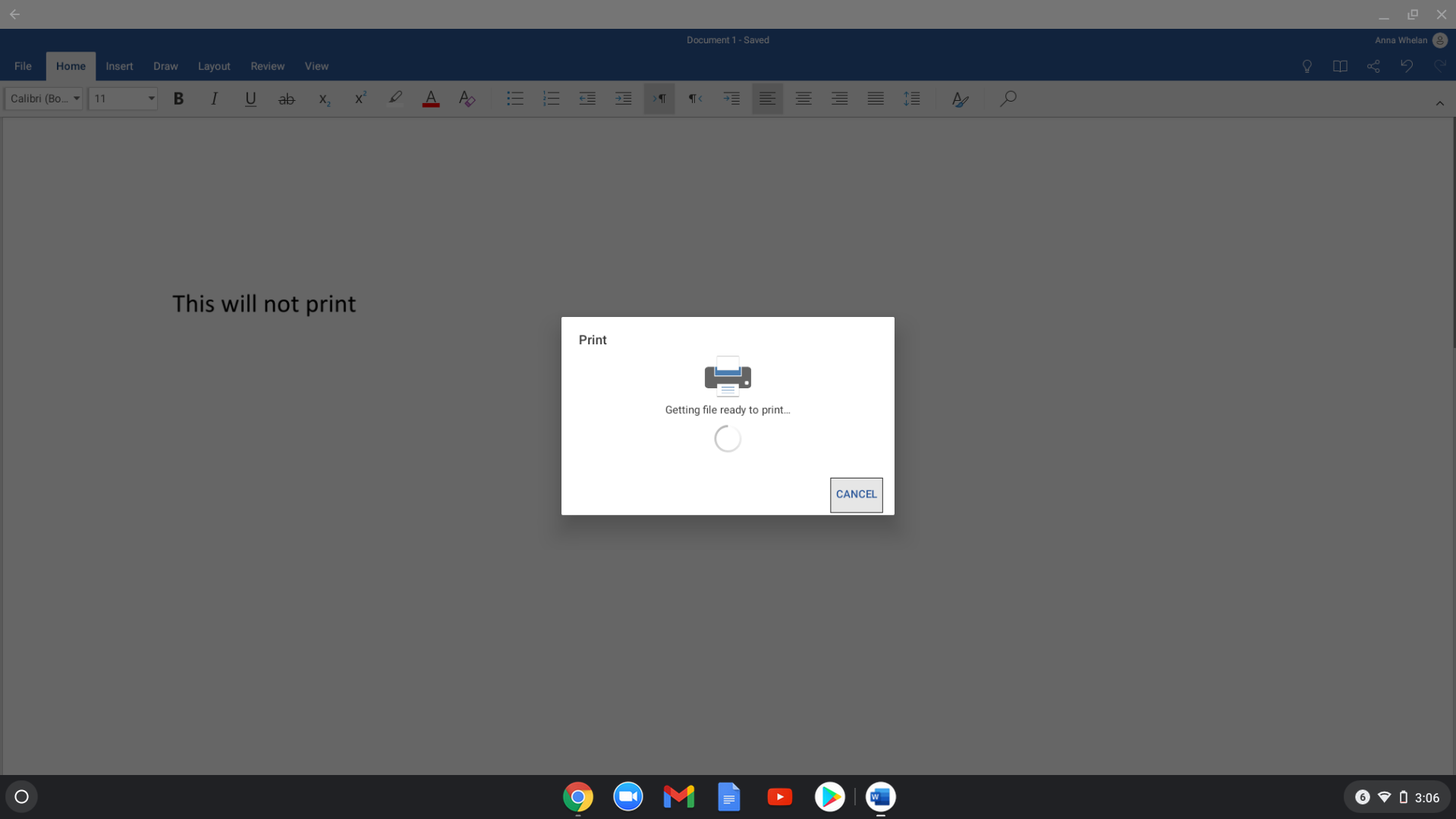1456x819 pixels.
Task: Center align the text
Action: click(x=803, y=99)
